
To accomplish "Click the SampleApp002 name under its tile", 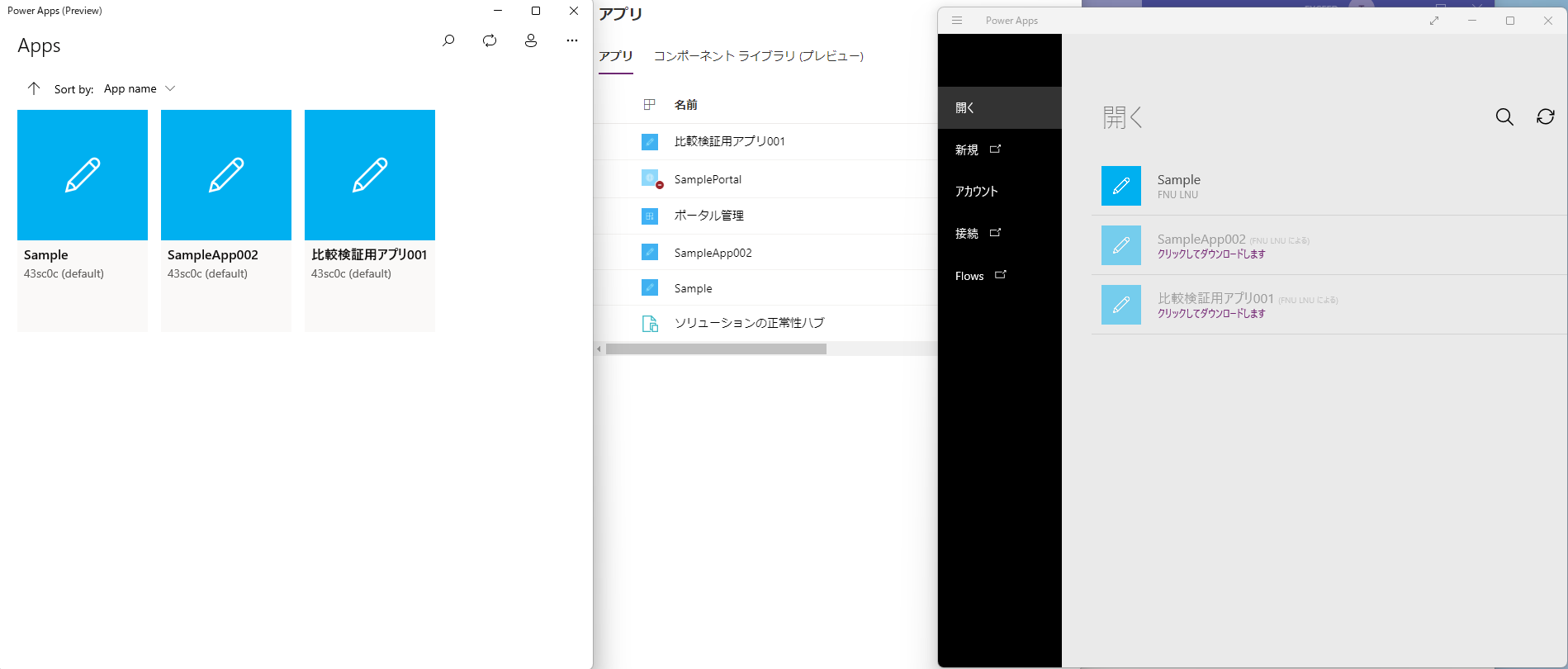I will coord(213,255).
